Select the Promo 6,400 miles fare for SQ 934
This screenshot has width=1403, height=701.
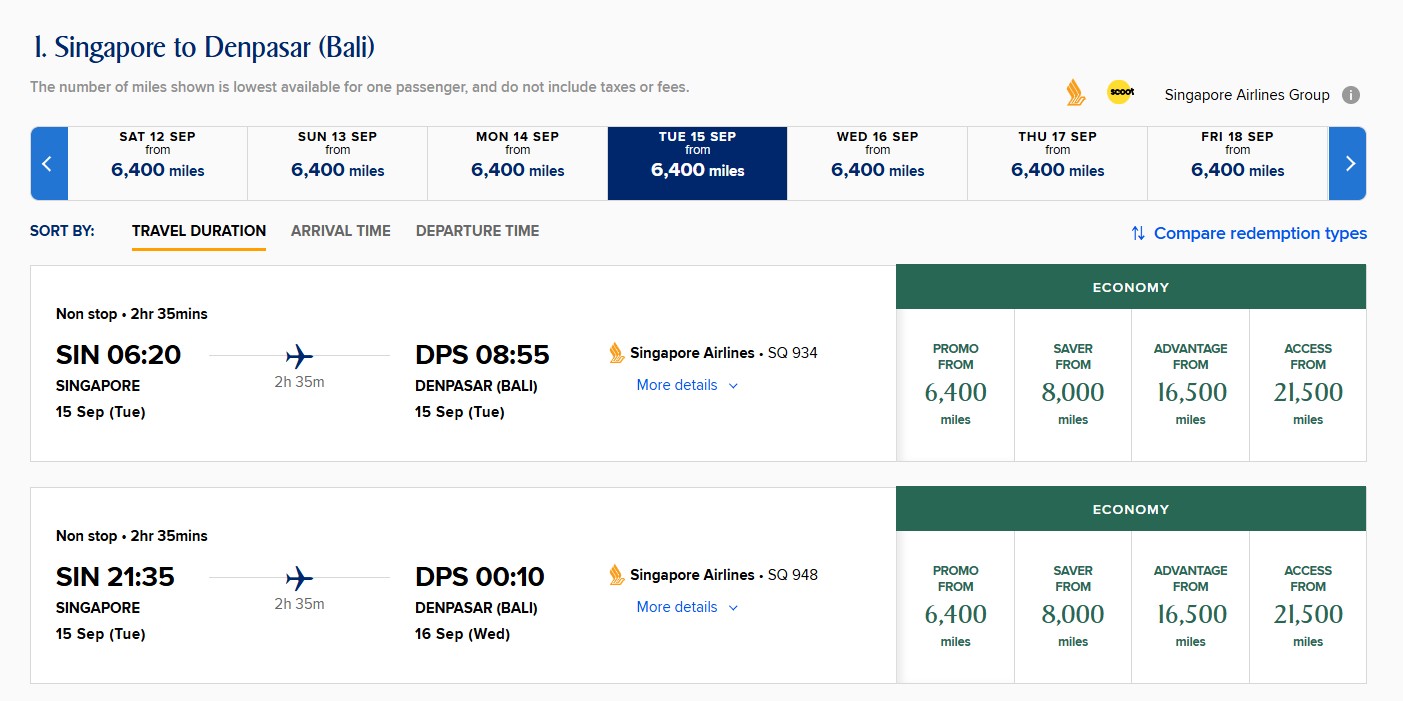click(955, 385)
